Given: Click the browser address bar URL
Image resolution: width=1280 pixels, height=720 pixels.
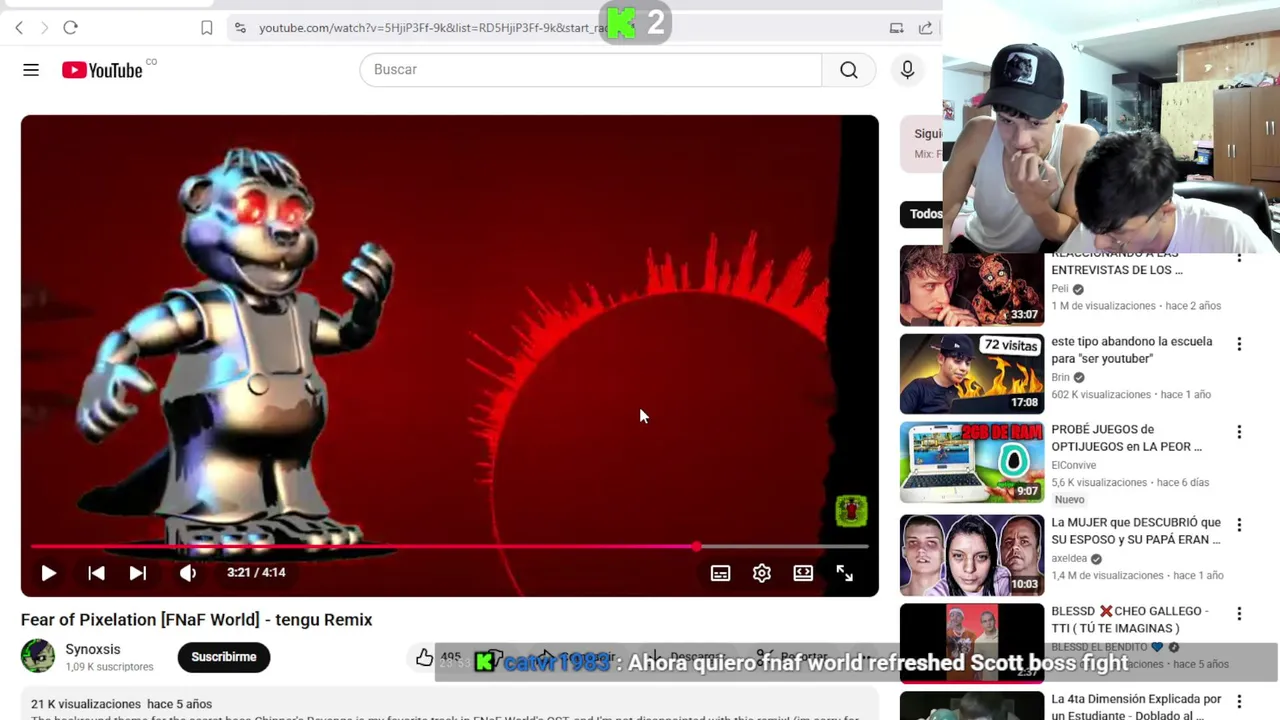Looking at the screenshot, I should [x=432, y=28].
